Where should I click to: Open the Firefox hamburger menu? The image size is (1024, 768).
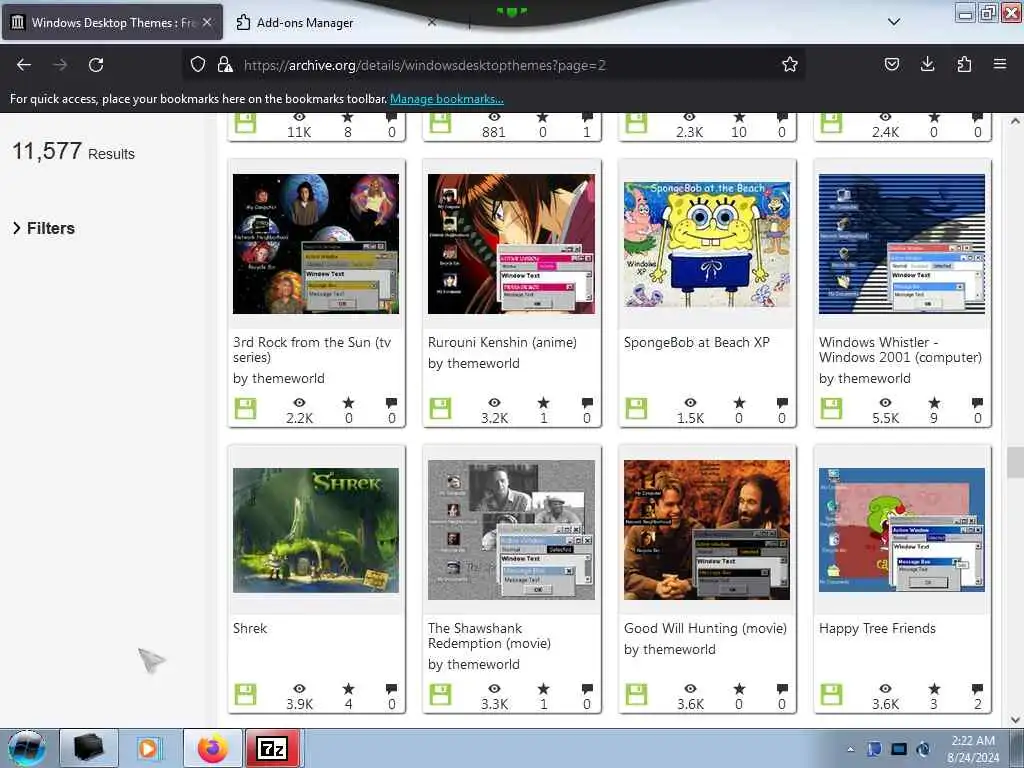(x=999, y=64)
